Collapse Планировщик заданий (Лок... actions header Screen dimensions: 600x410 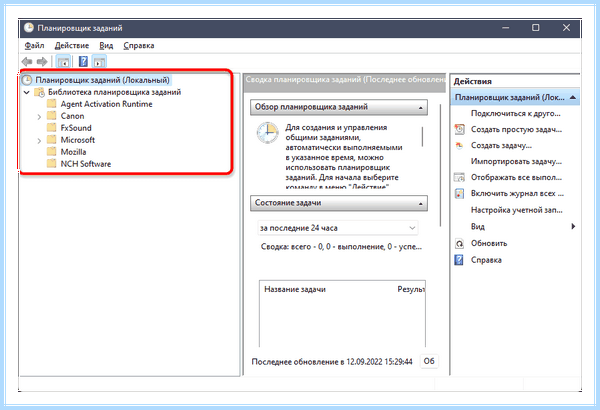572,98
